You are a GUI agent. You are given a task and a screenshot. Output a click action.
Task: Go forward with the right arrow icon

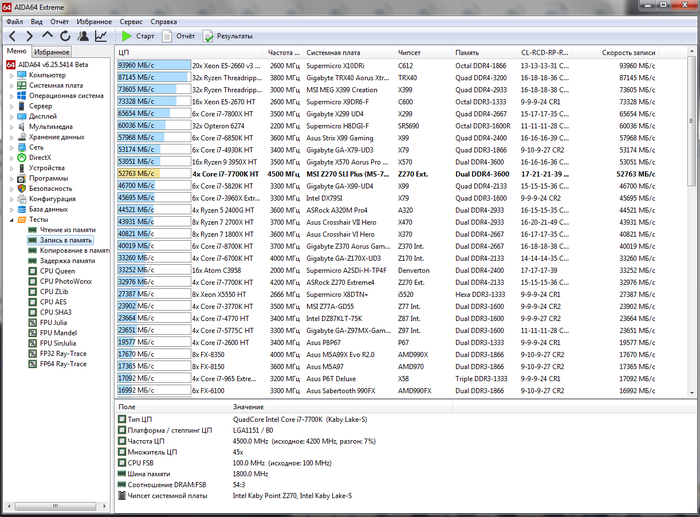tap(29, 36)
